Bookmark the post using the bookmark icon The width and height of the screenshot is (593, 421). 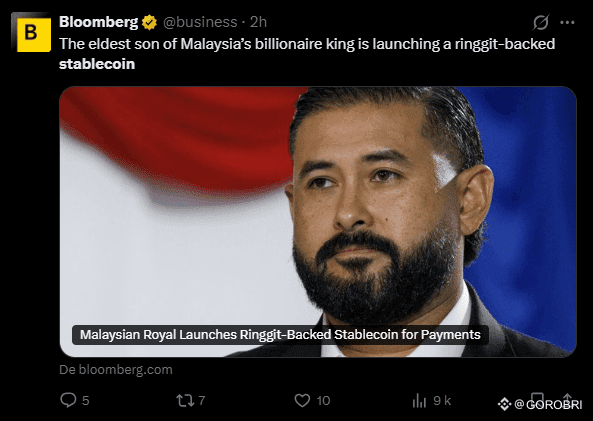pyautogui.click(x=537, y=398)
